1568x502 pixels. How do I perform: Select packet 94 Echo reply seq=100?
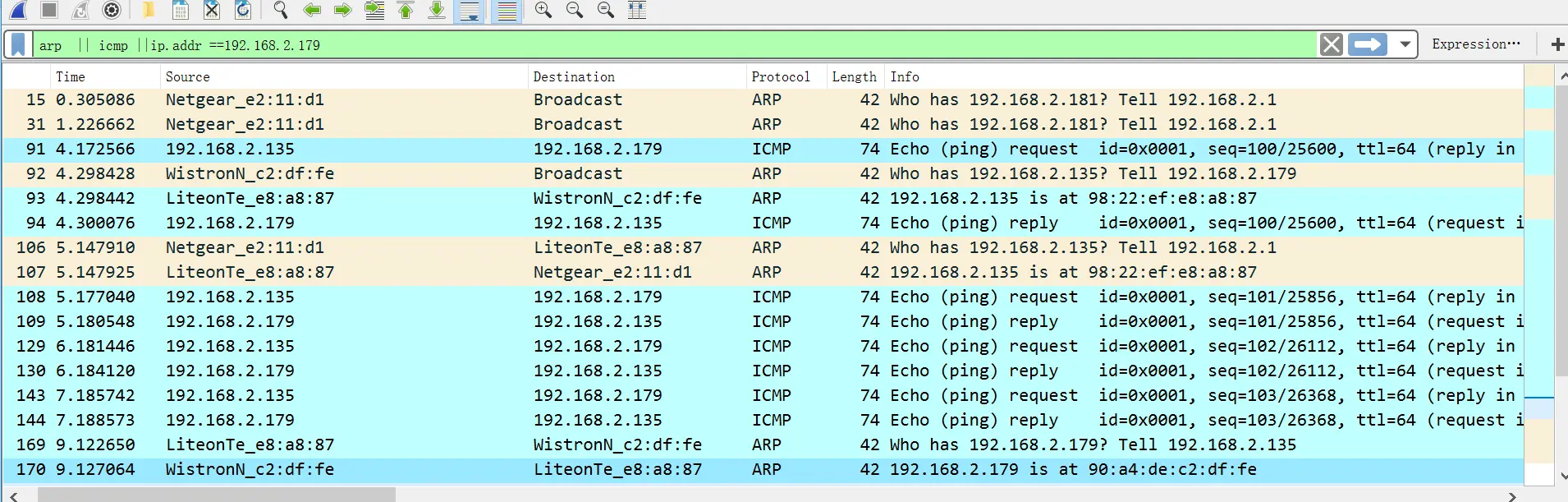(763, 223)
